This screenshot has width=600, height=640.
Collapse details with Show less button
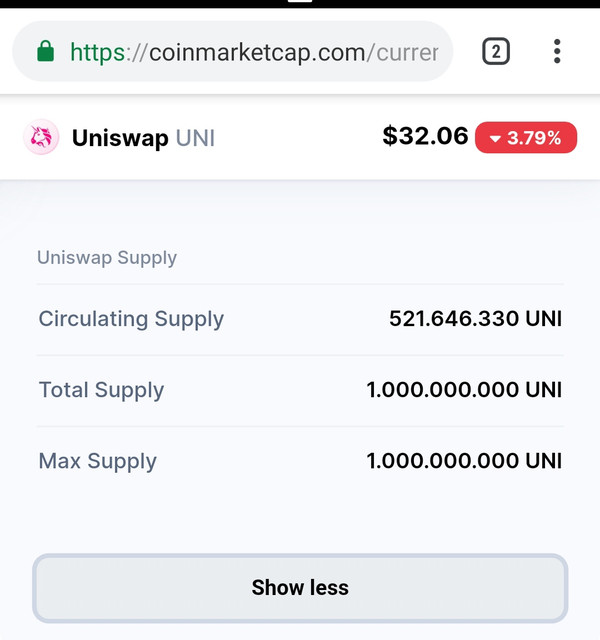point(300,588)
